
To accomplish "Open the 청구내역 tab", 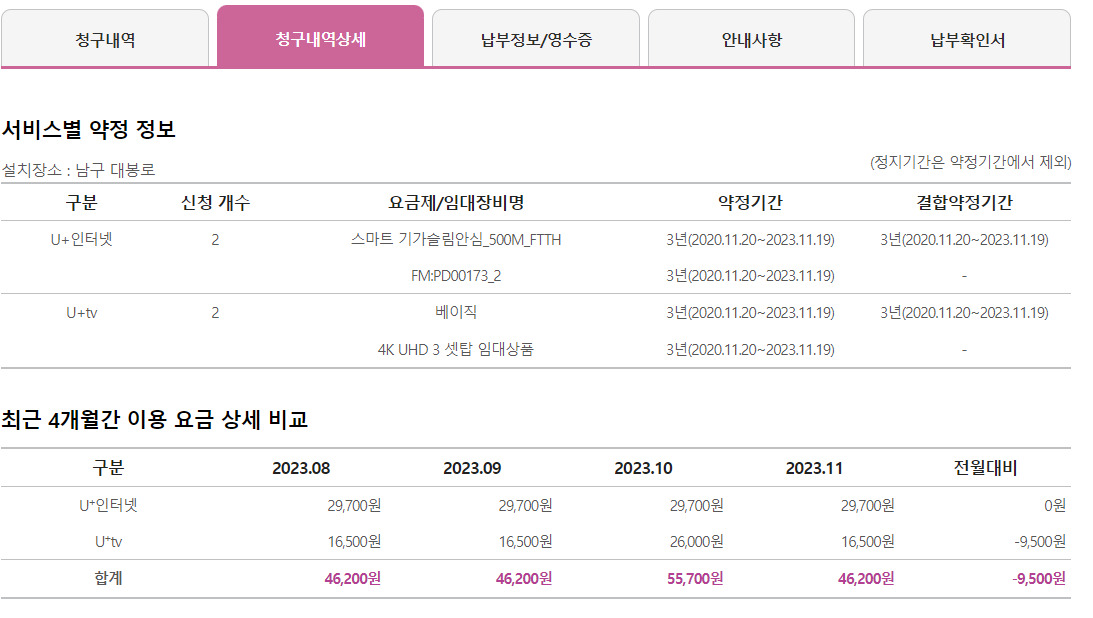I will point(105,39).
